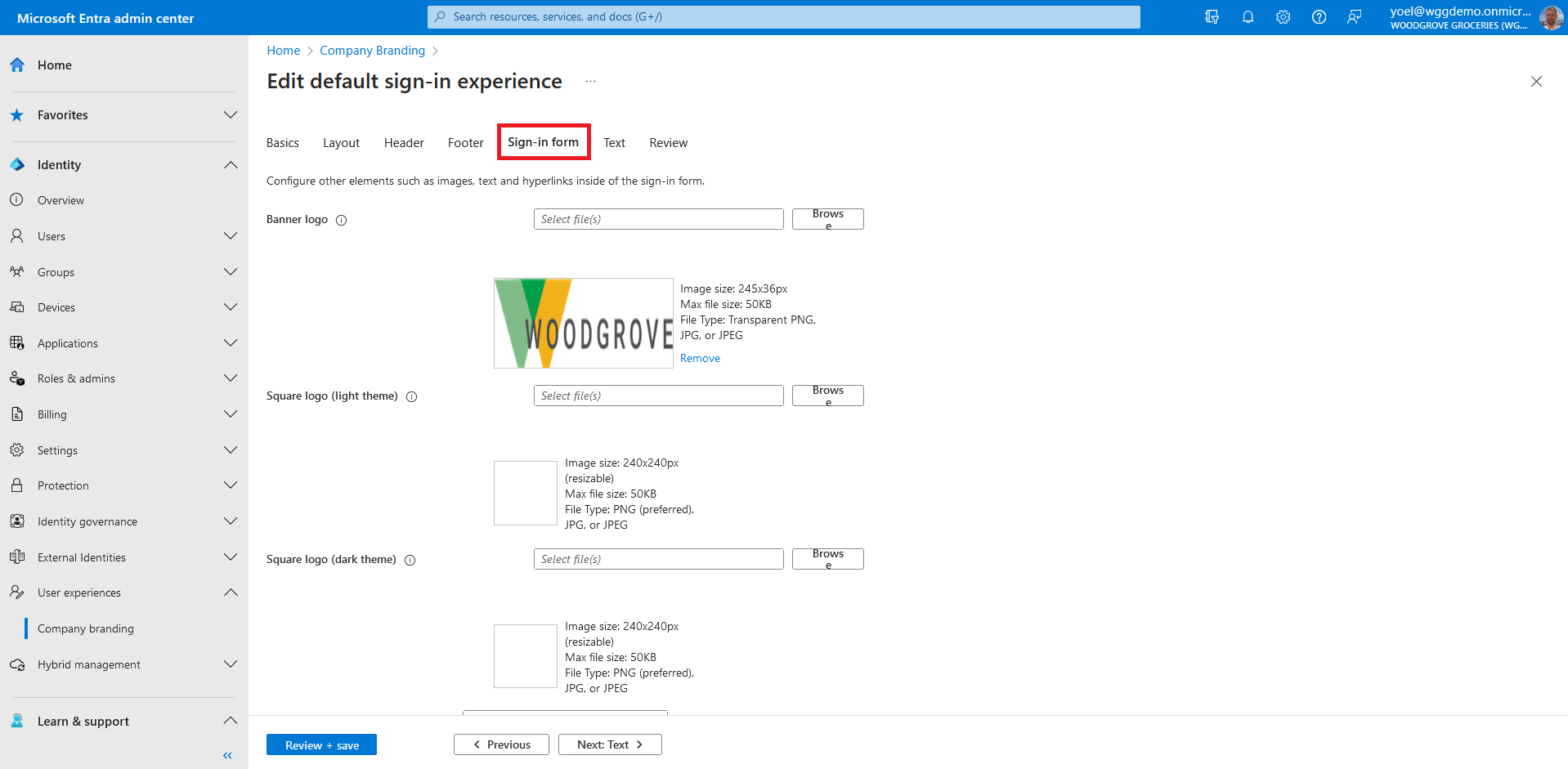This screenshot has width=1568, height=769.
Task: Open the Footer tab
Action: coord(465,143)
